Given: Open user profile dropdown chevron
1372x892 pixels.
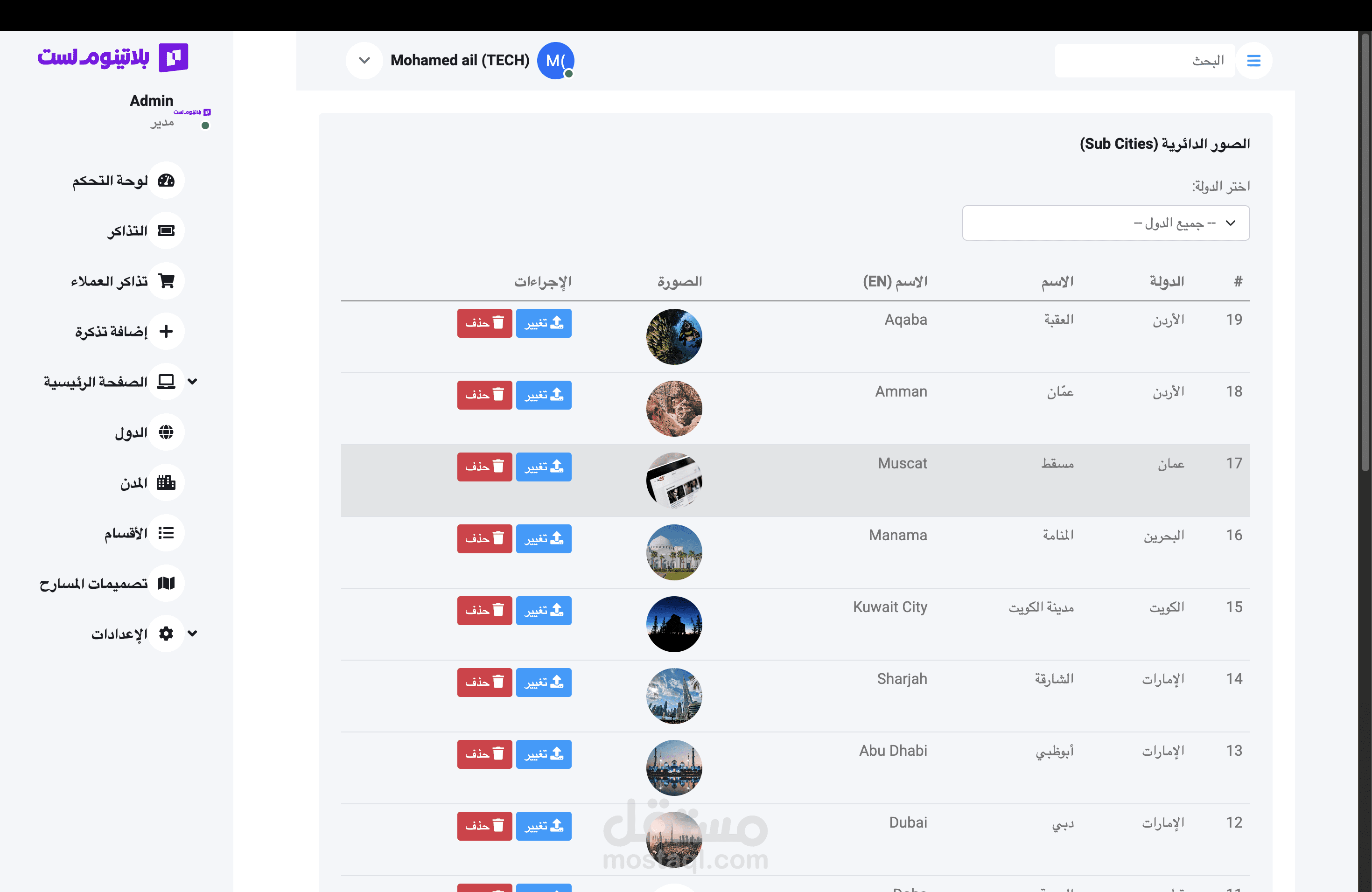Looking at the screenshot, I should coord(364,61).
